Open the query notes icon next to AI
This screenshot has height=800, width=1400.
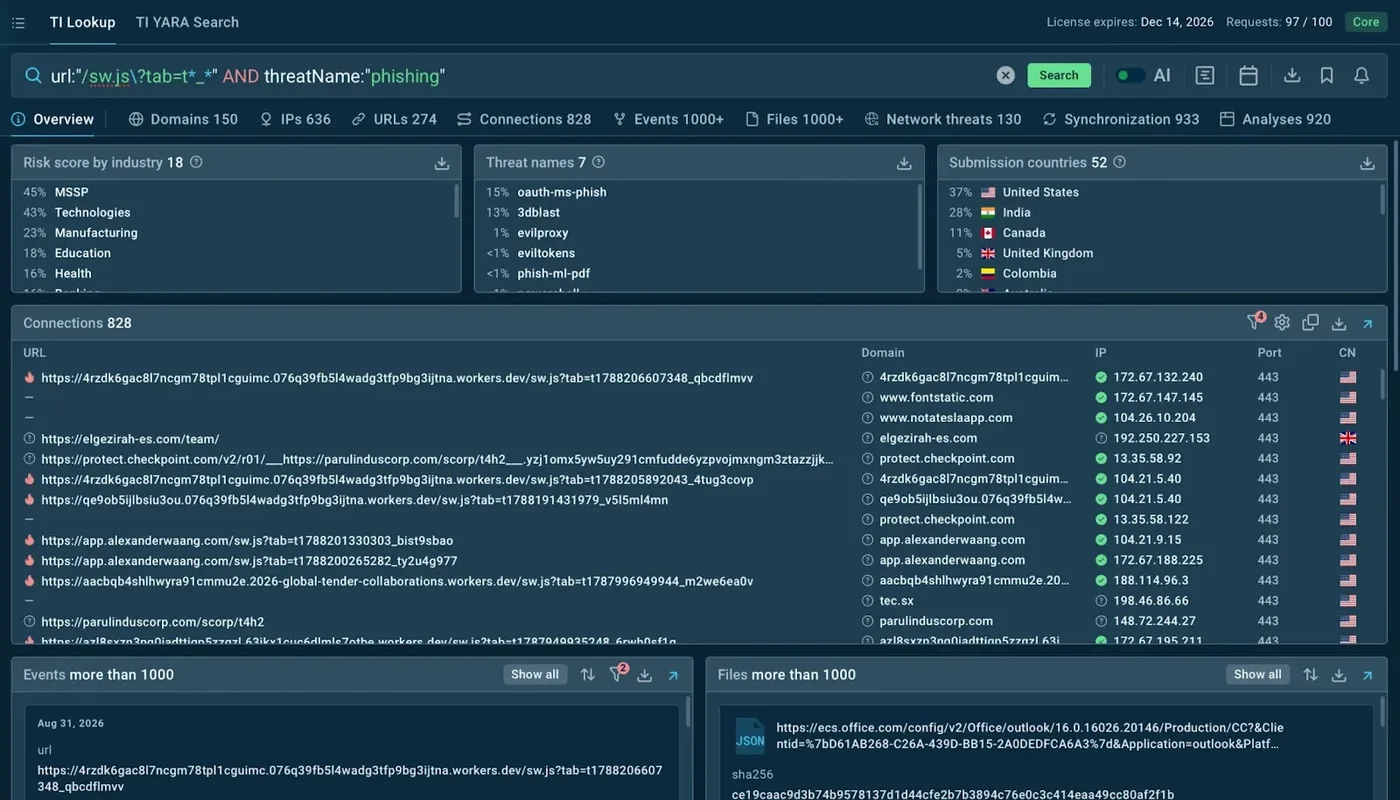coord(1205,75)
